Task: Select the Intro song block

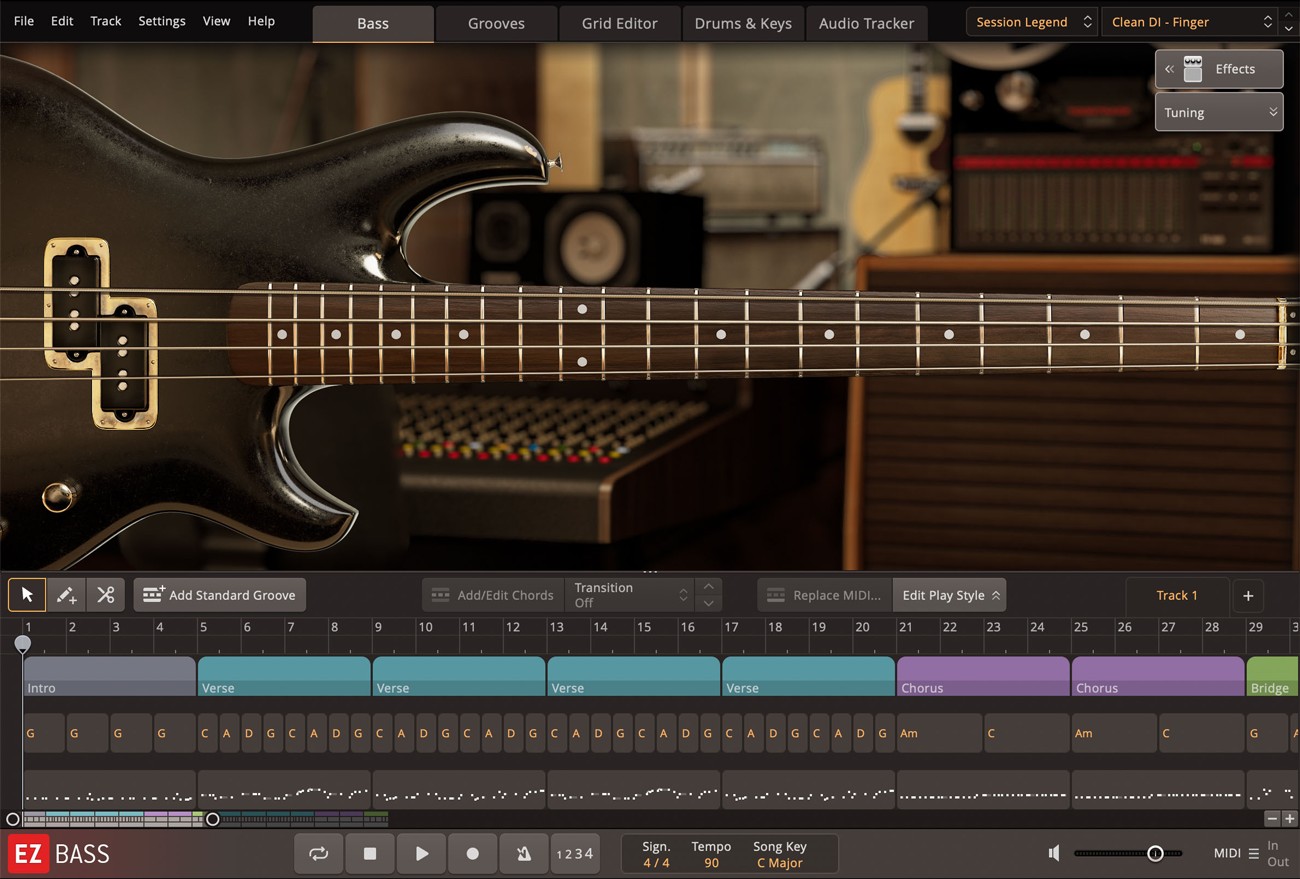Action: [110, 676]
